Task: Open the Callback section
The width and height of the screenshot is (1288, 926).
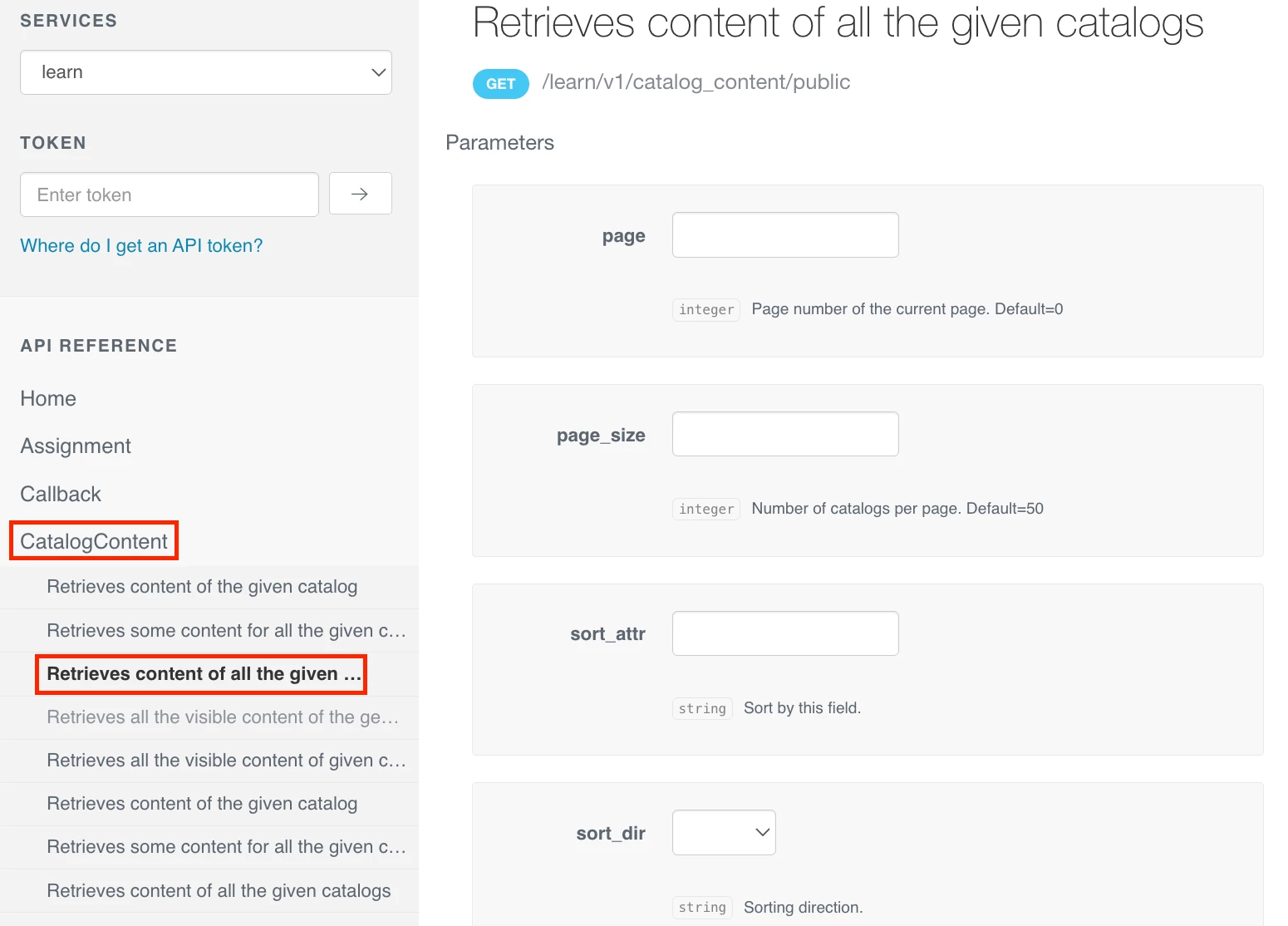Action: click(61, 494)
